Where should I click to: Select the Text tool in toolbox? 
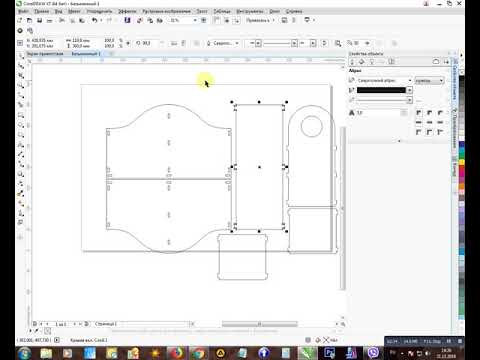[x=21, y=145]
